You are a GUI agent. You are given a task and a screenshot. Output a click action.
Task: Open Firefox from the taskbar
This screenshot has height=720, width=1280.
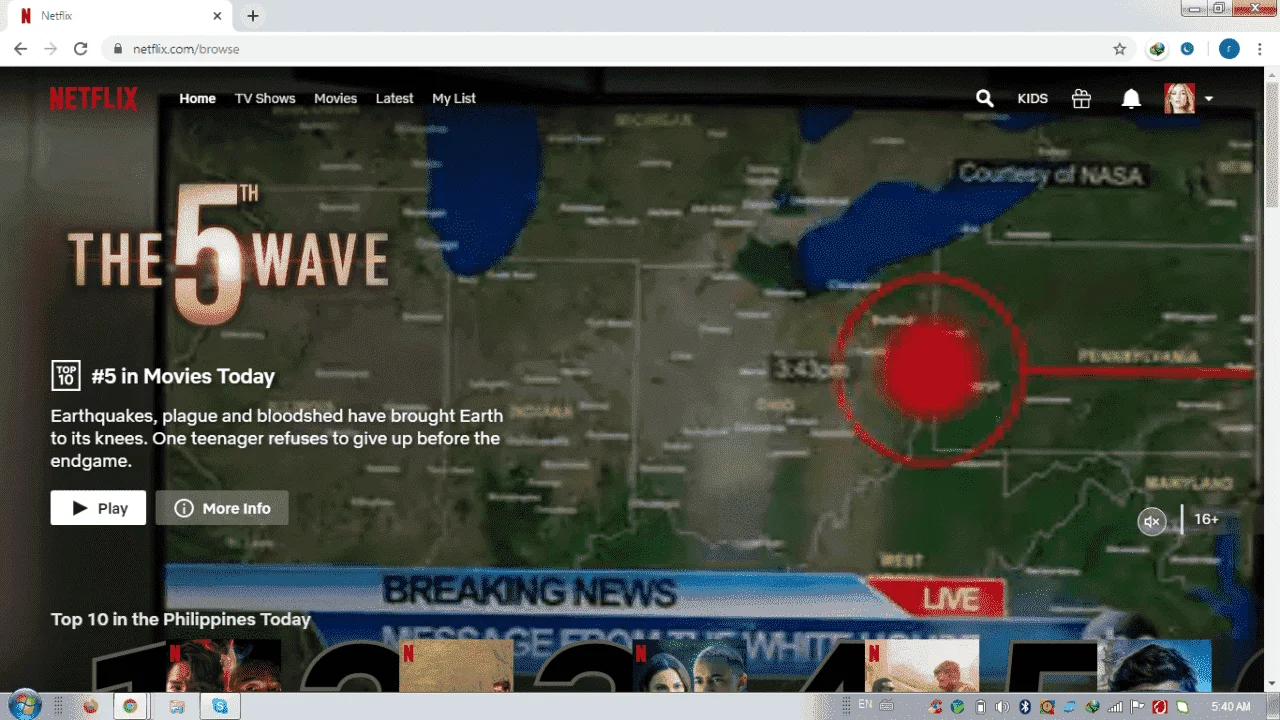pos(90,706)
